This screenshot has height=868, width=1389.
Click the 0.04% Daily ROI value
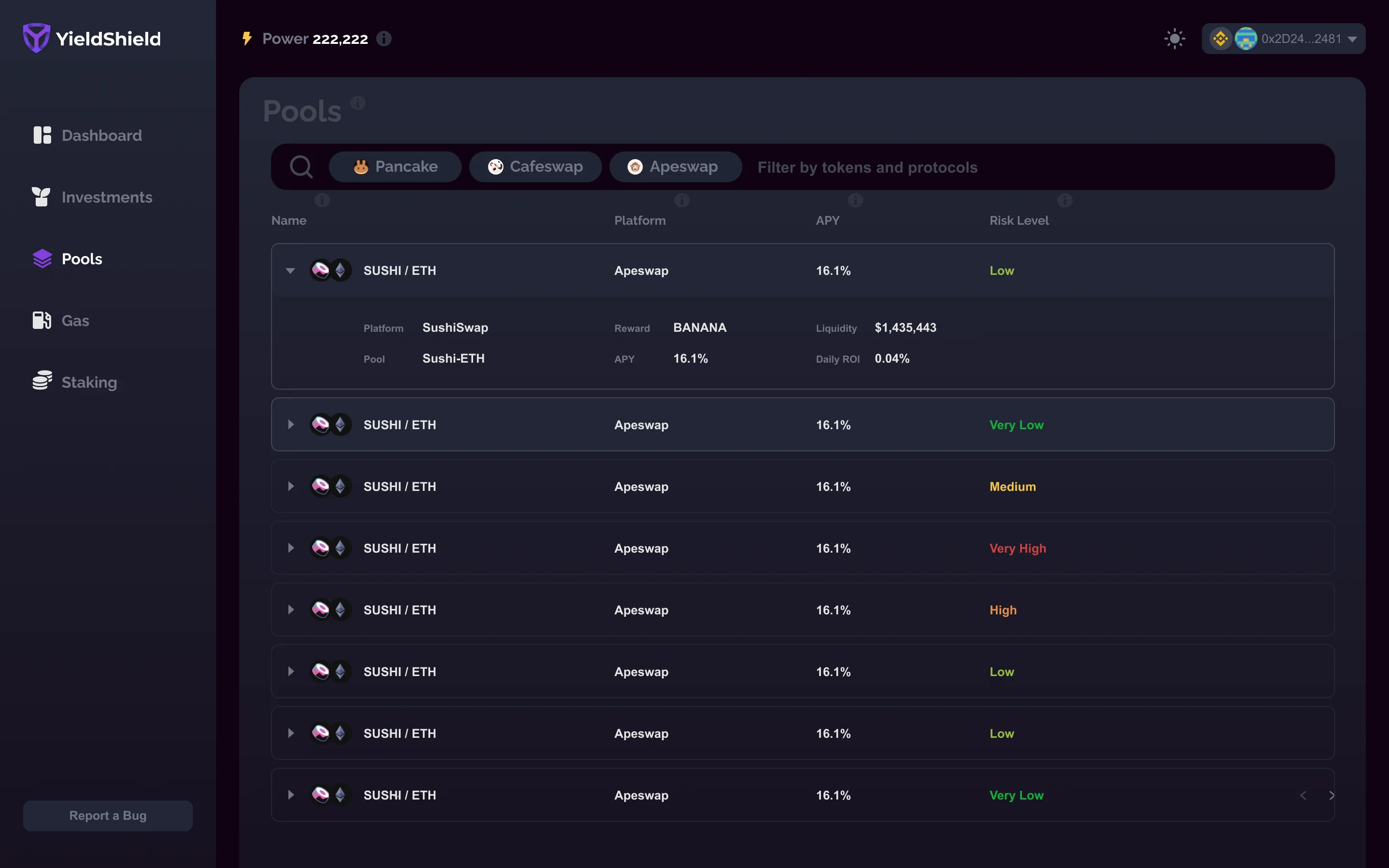click(892, 358)
